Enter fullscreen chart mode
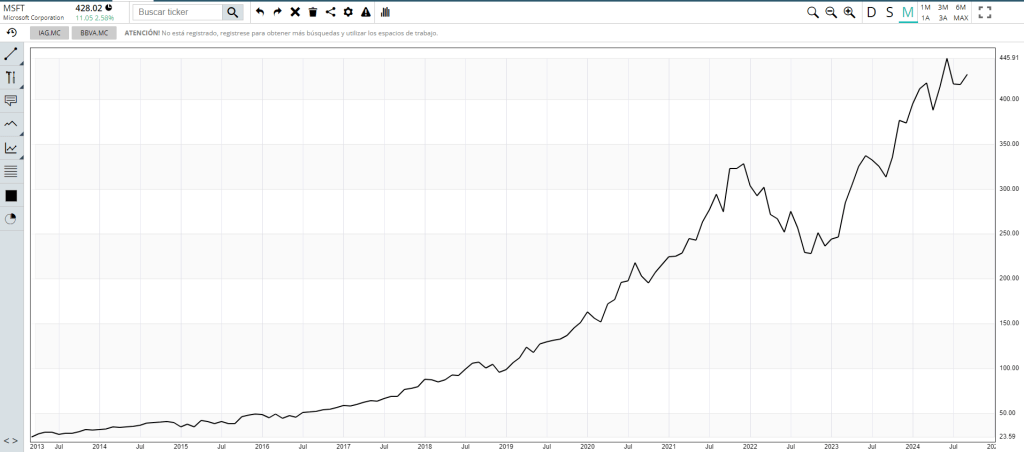This screenshot has height=452, width=1024. pyautogui.click(x=984, y=12)
